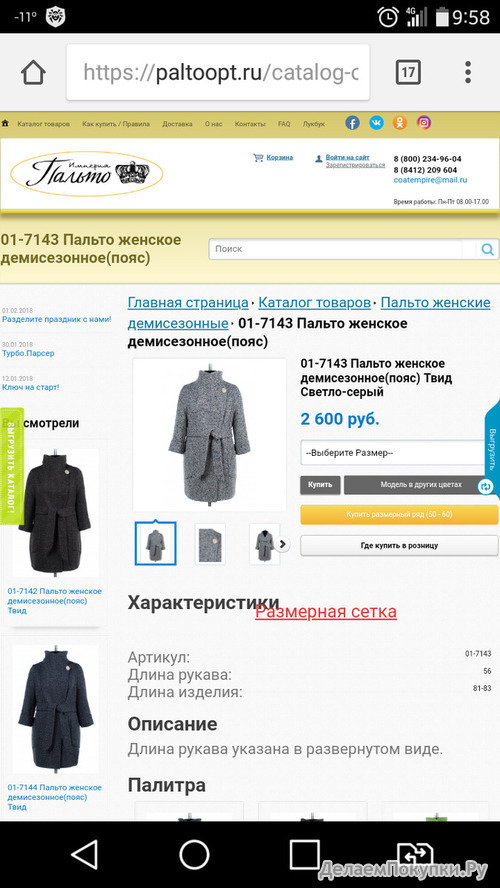
Task: Expand the Выберите Размер dropdown
Action: click(393, 453)
